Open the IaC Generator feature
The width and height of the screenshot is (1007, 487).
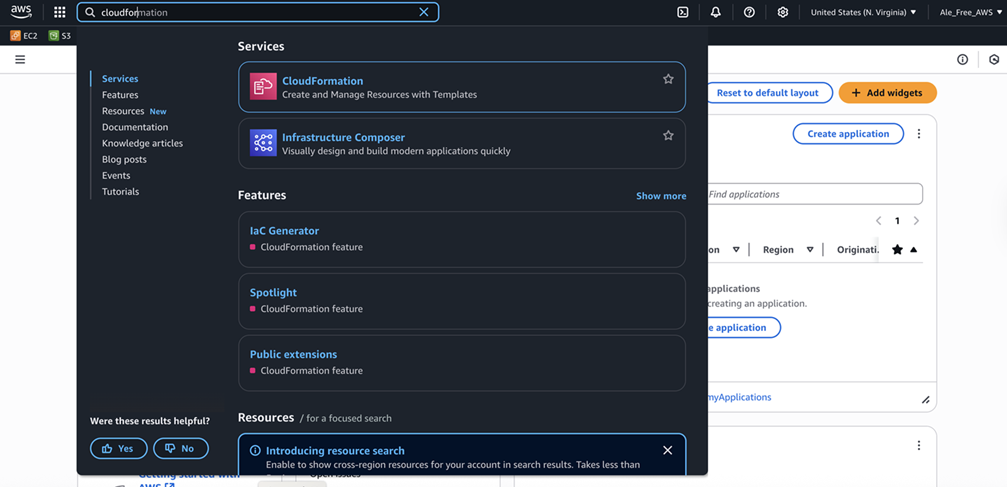pyautogui.click(x=284, y=231)
